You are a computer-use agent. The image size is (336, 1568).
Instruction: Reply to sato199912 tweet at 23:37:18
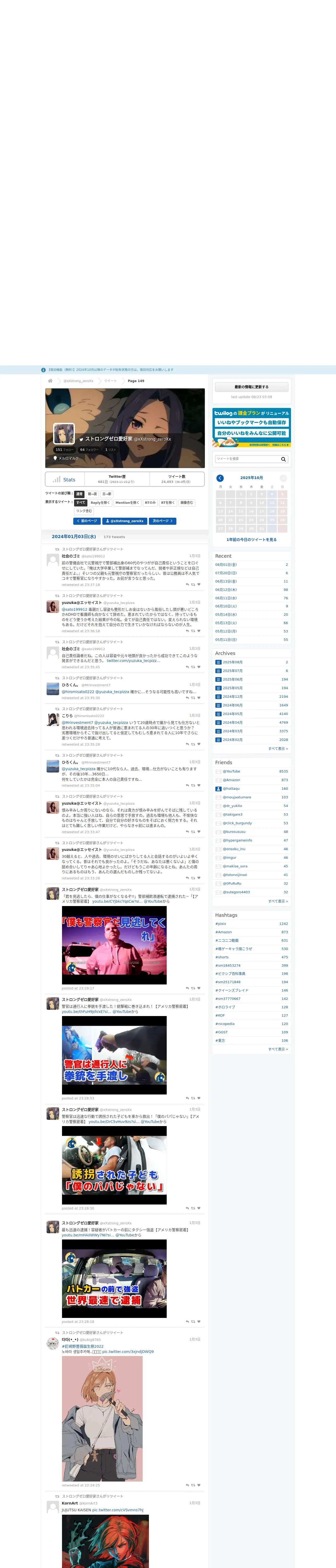[187, 584]
